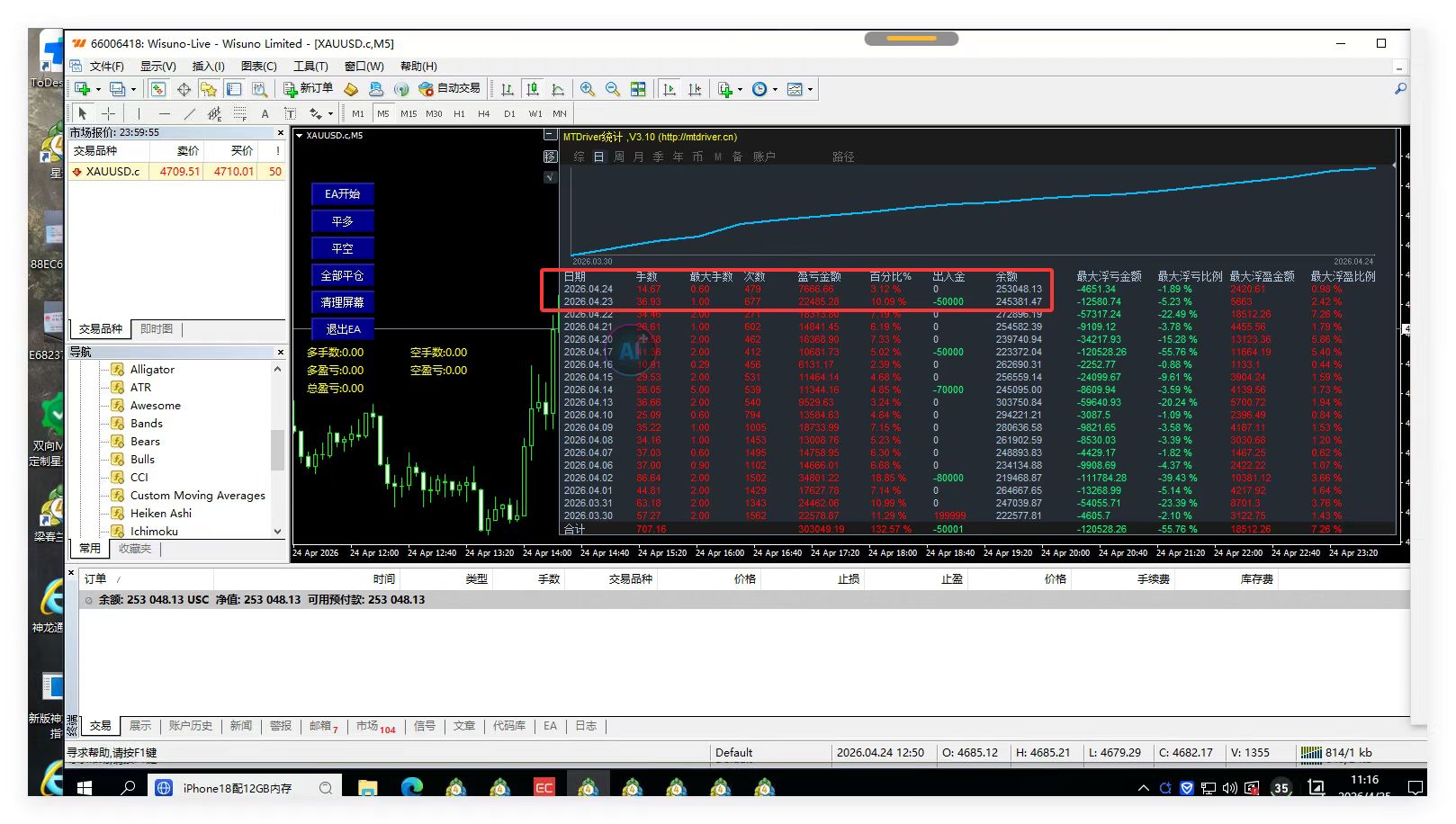Screen dimensions: 1456x824
Task: Toggle the AutoTrading (自动交易) button
Action: click(x=450, y=89)
